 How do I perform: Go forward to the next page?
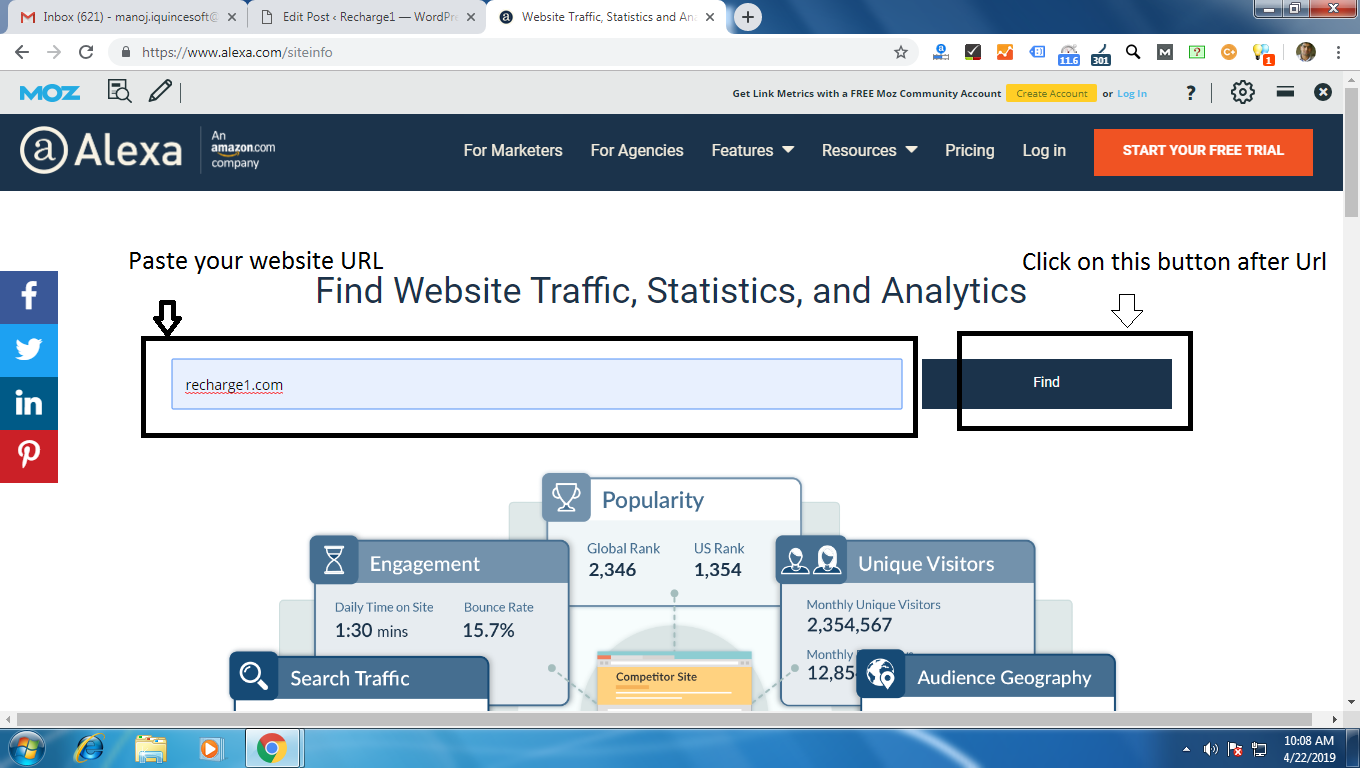click(x=54, y=52)
